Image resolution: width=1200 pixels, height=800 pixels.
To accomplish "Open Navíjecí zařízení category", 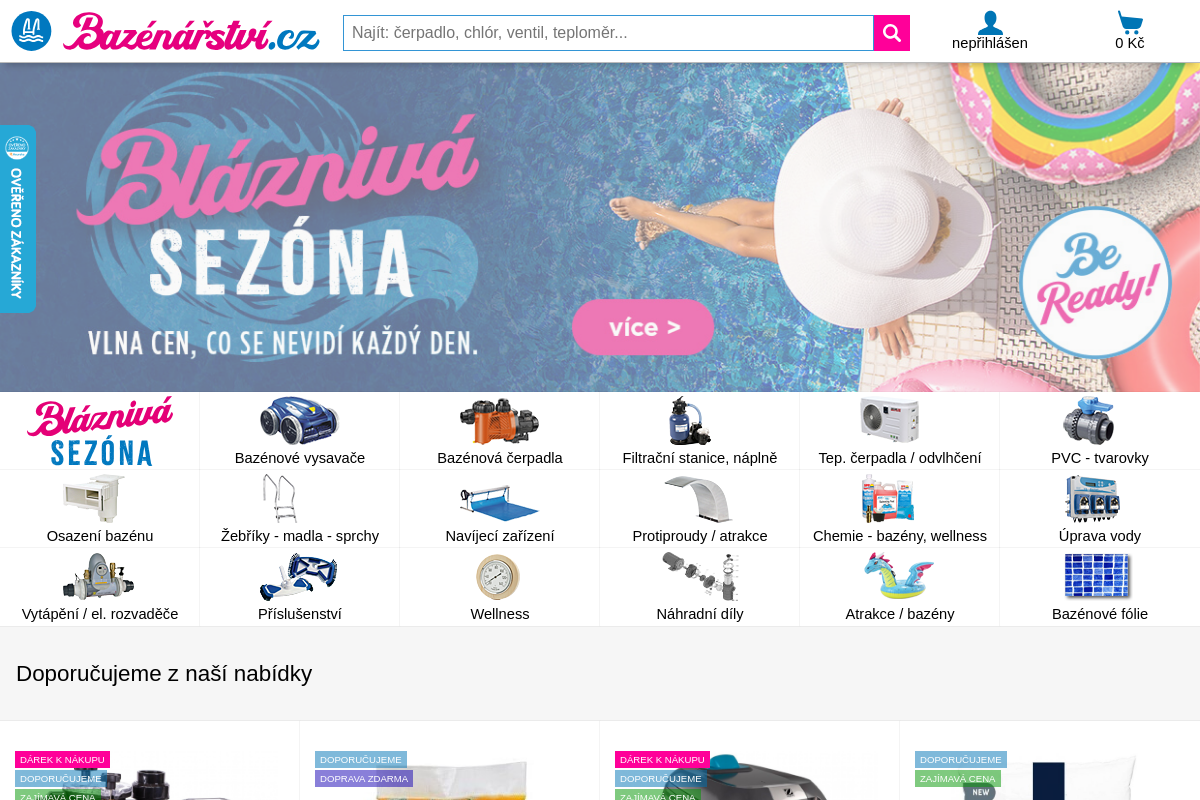I will 500,510.
